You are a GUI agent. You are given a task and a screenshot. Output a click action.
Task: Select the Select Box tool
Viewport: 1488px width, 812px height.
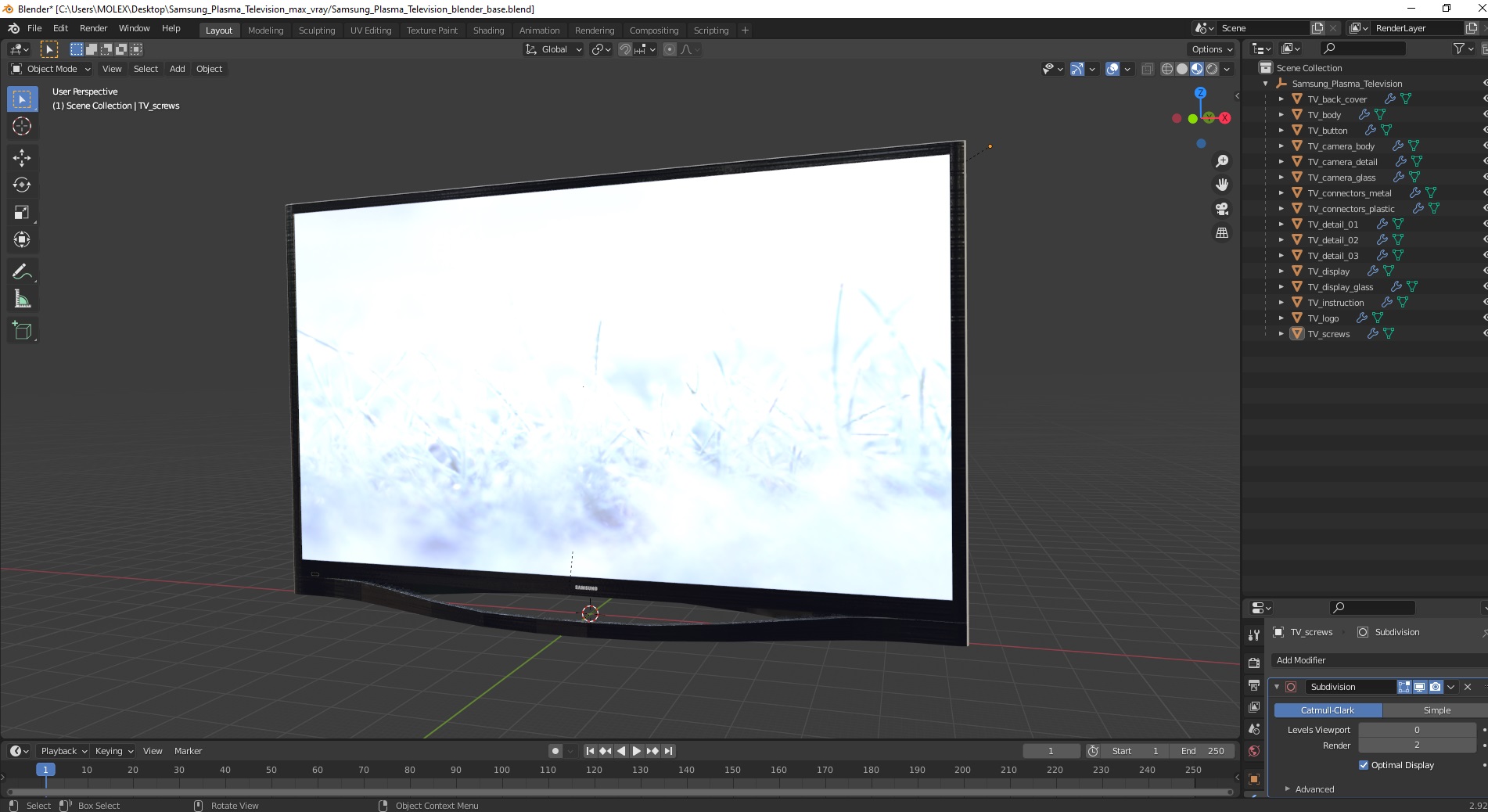22,99
